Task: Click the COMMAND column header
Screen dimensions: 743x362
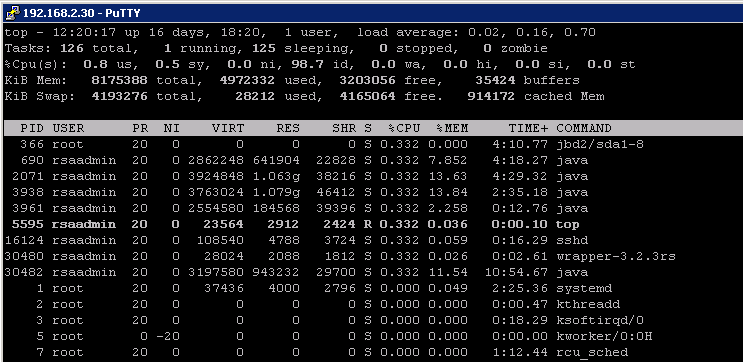Action: (x=584, y=128)
